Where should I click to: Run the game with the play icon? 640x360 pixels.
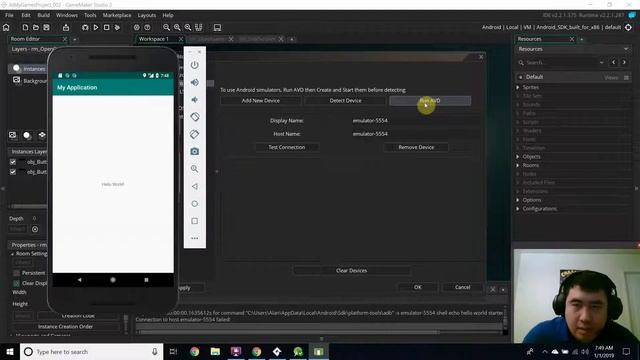(96, 27)
